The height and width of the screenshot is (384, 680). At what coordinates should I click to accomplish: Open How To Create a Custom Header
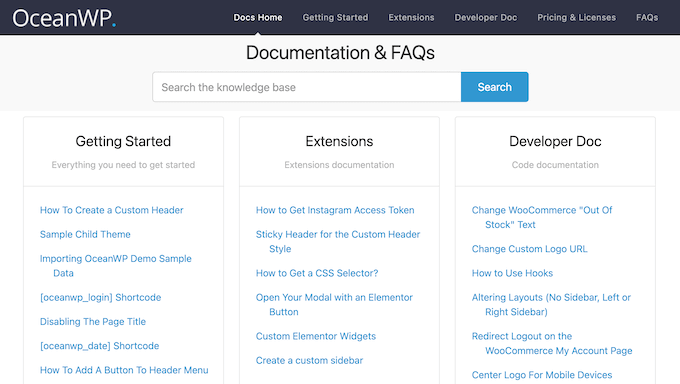[111, 210]
